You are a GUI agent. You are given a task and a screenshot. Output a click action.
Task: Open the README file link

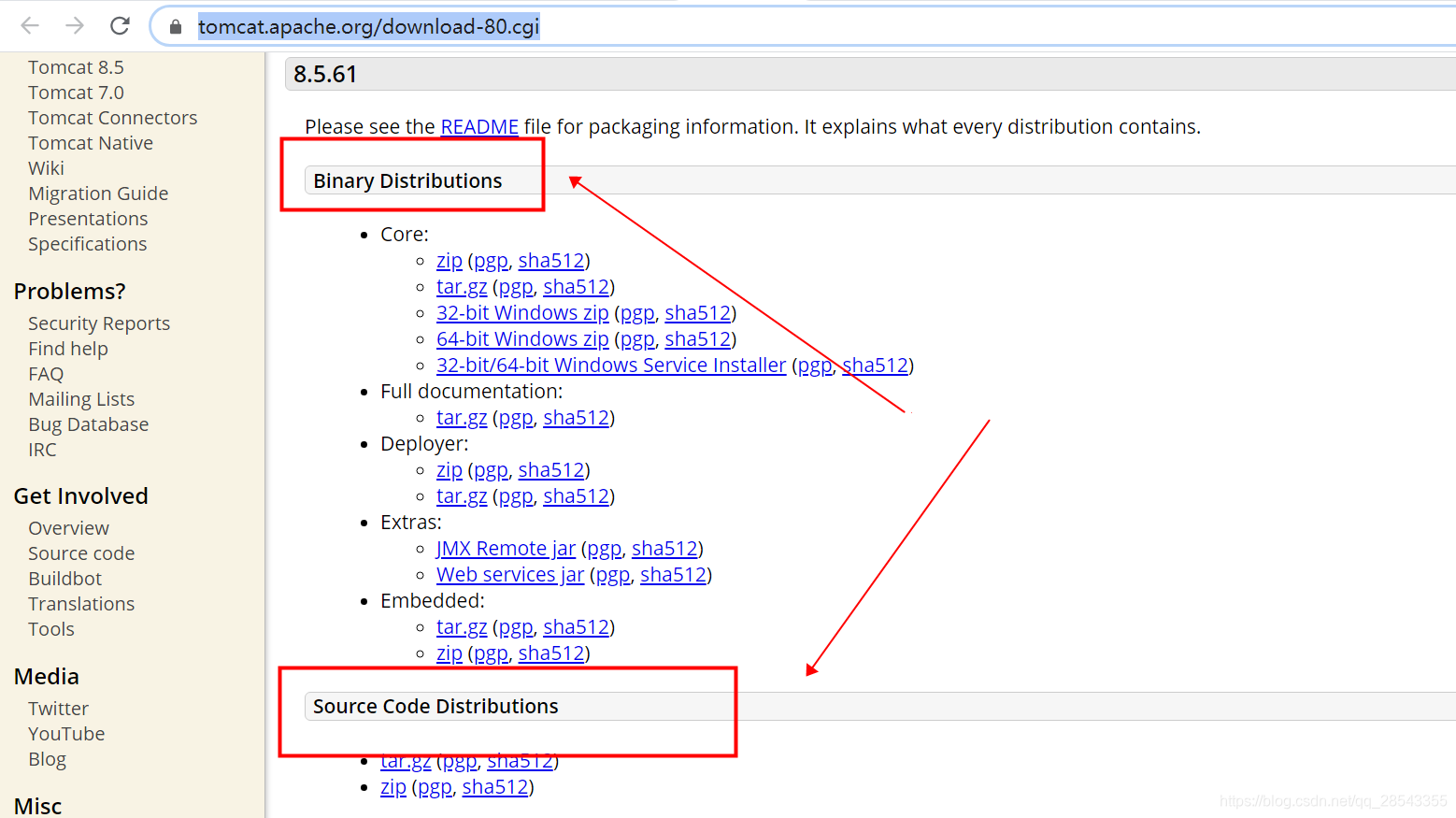coord(479,126)
